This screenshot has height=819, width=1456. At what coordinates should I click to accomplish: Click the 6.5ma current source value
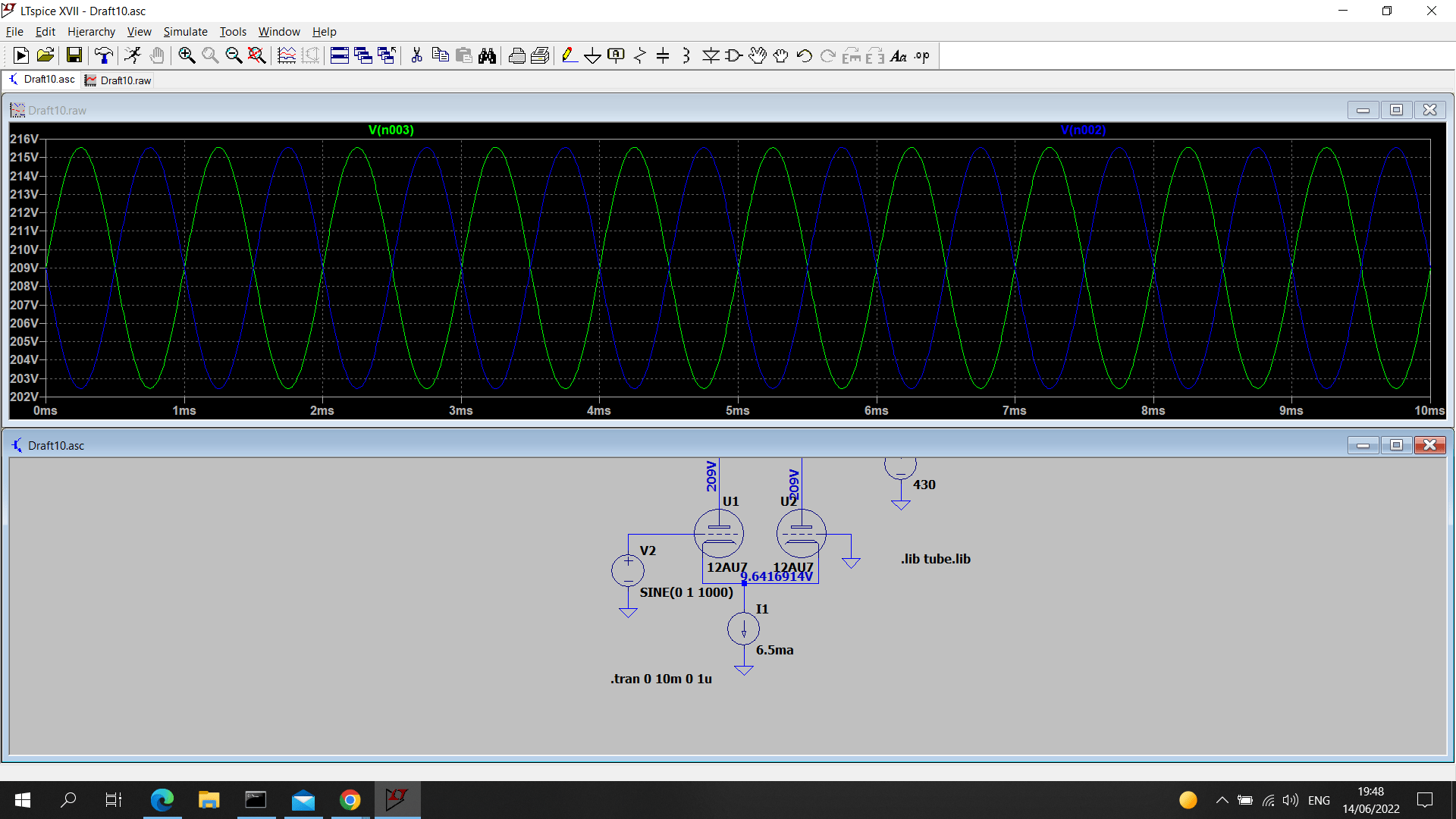click(774, 650)
